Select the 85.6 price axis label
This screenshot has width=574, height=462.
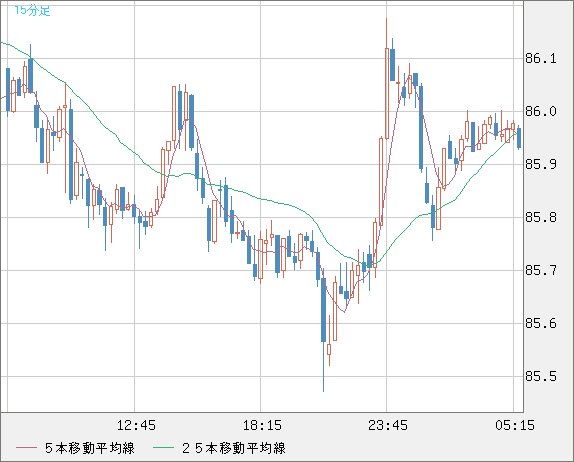point(541,324)
